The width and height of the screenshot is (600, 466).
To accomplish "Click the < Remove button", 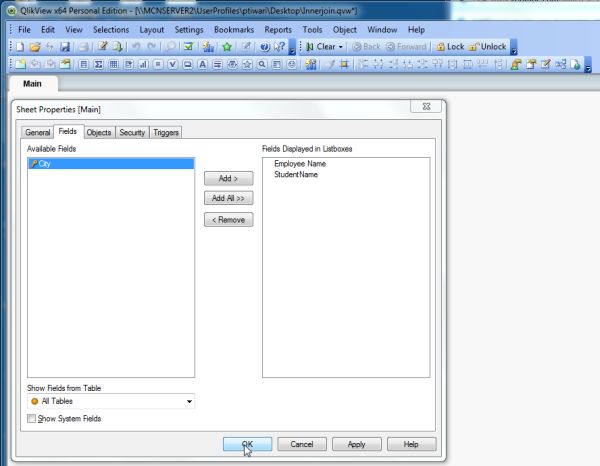I will point(228,220).
